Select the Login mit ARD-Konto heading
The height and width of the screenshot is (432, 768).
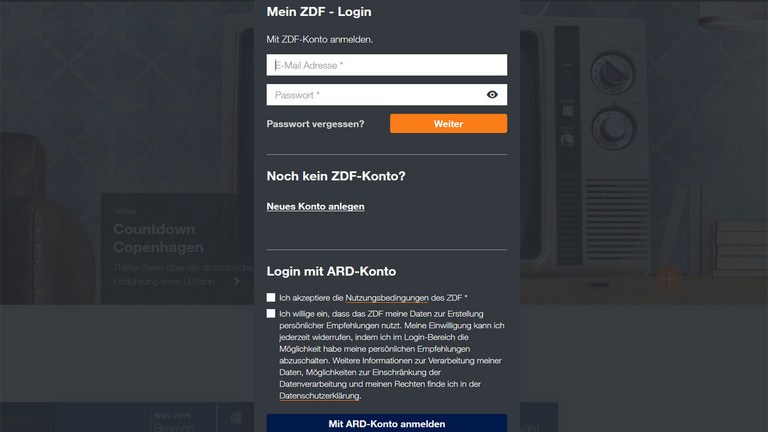[331, 271]
